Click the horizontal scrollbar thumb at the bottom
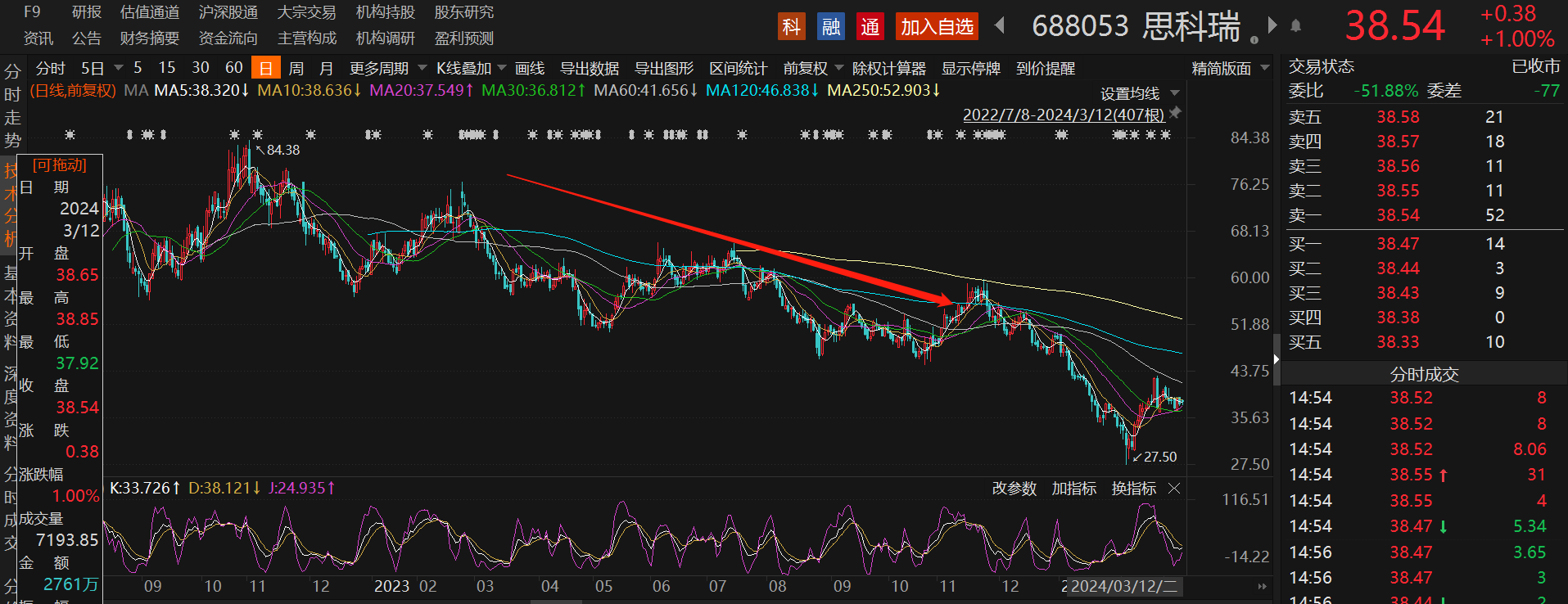The width and height of the screenshot is (1568, 604). 556,602
